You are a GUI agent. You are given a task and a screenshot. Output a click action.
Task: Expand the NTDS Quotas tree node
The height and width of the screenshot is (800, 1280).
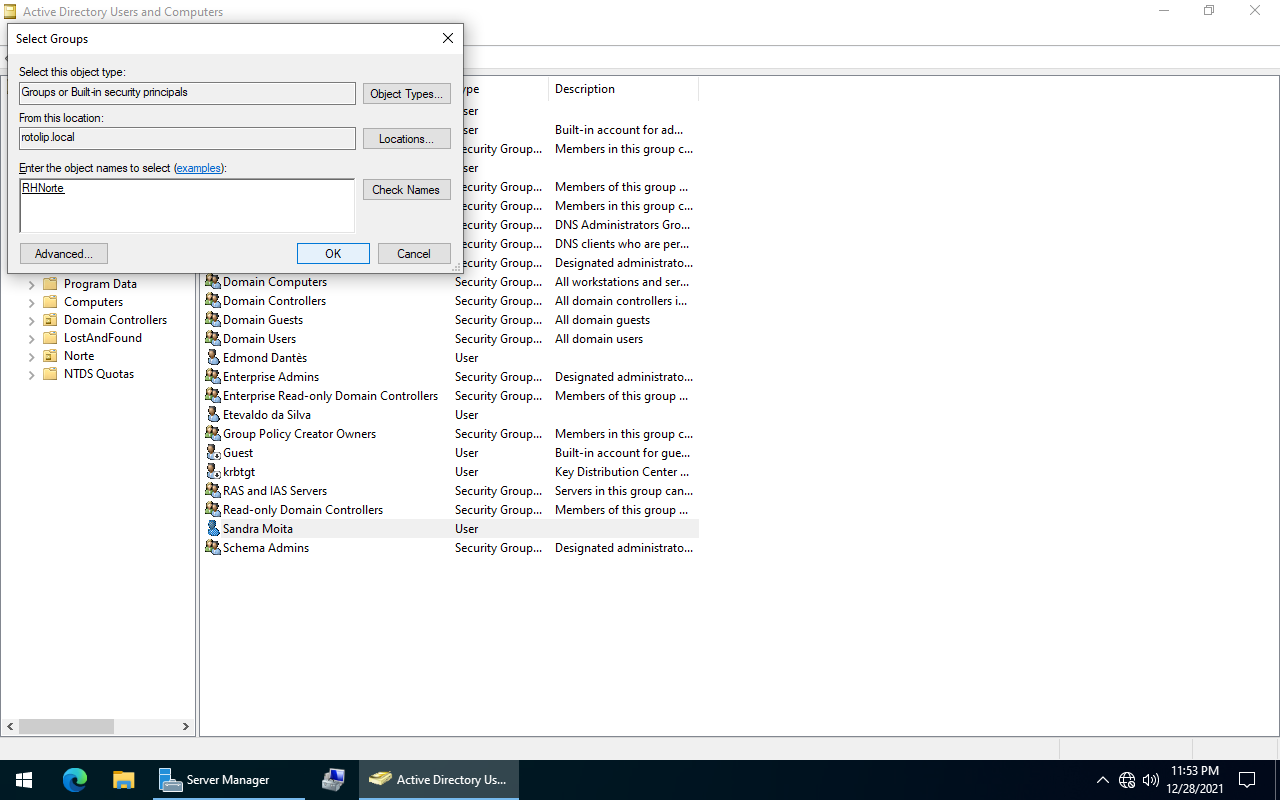(x=31, y=374)
